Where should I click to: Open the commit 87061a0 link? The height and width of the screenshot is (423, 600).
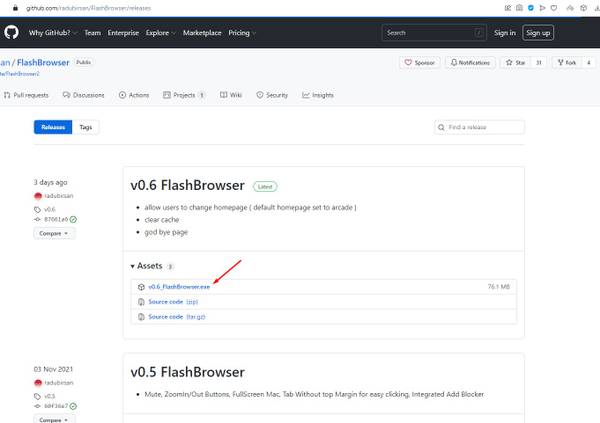coord(56,219)
